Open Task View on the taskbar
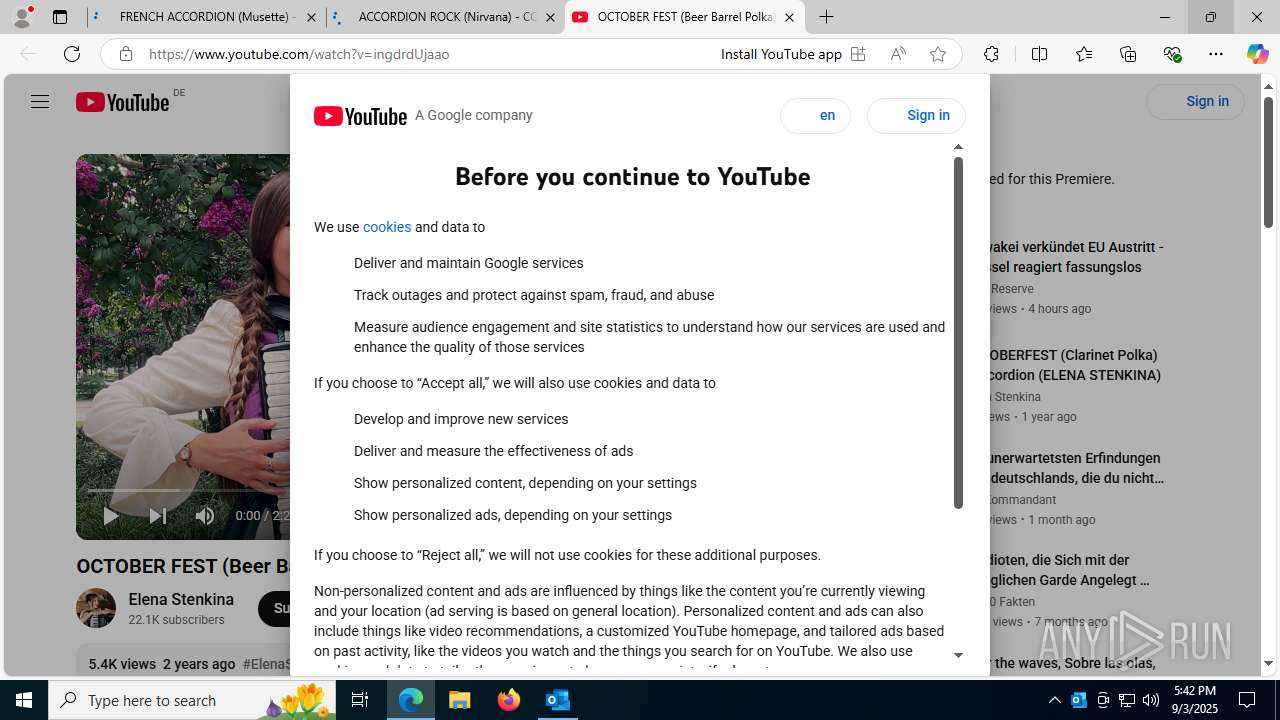This screenshot has width=1280, height=720. (x=360, y=700)
